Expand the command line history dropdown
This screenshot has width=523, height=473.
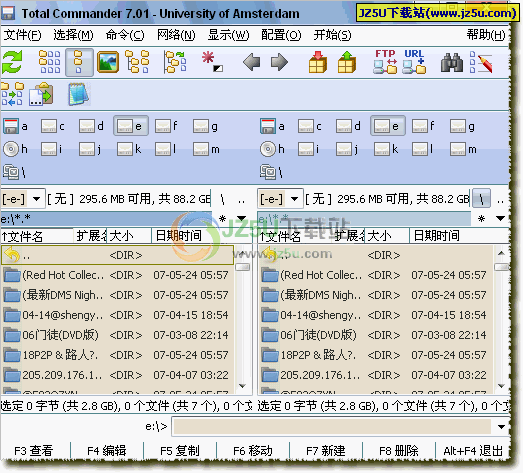(x=501, y=427)
